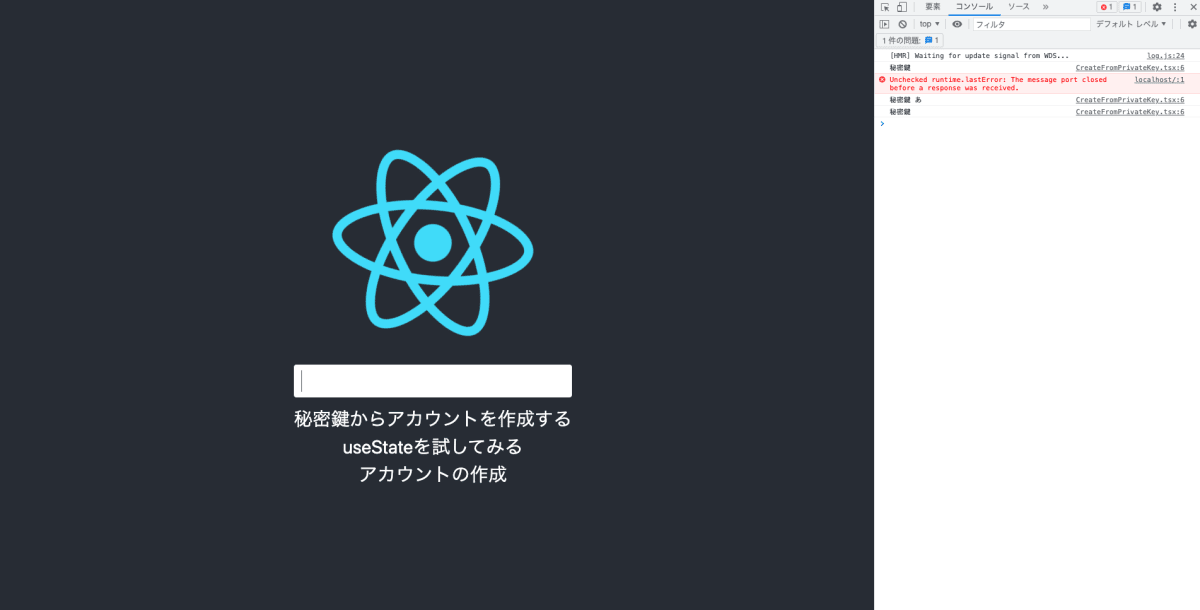Click the red error icon in the error row
Screen dimensions: 1200x610
(x=882, y=79)
